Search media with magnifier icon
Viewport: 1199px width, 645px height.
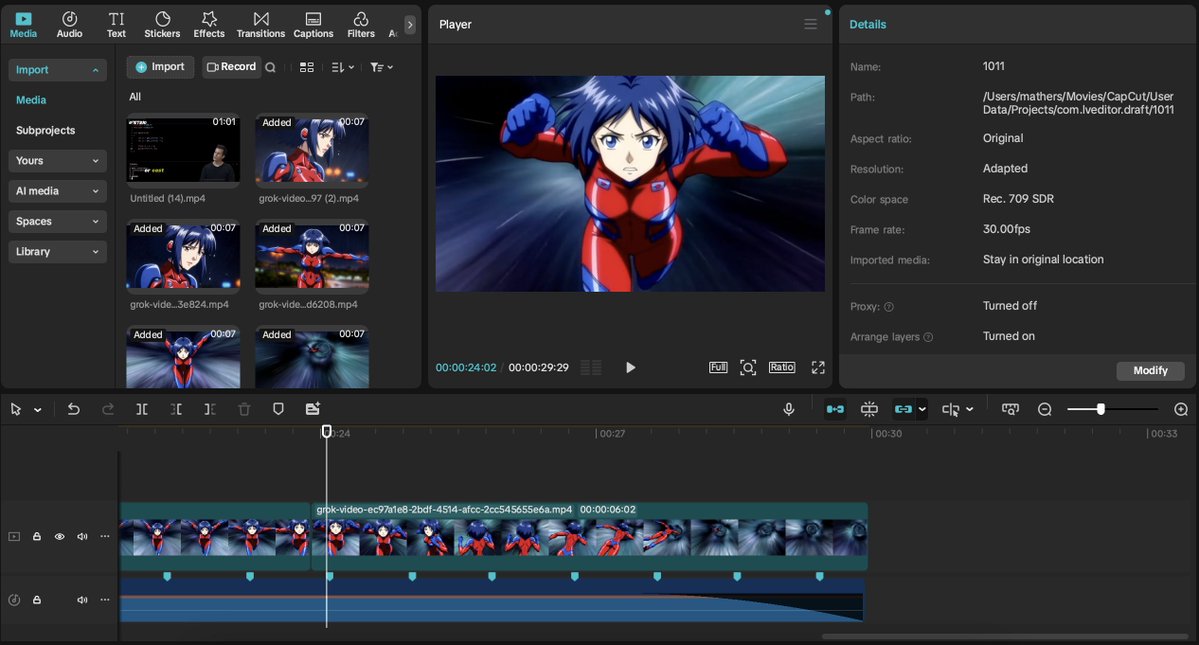point(270,67)
